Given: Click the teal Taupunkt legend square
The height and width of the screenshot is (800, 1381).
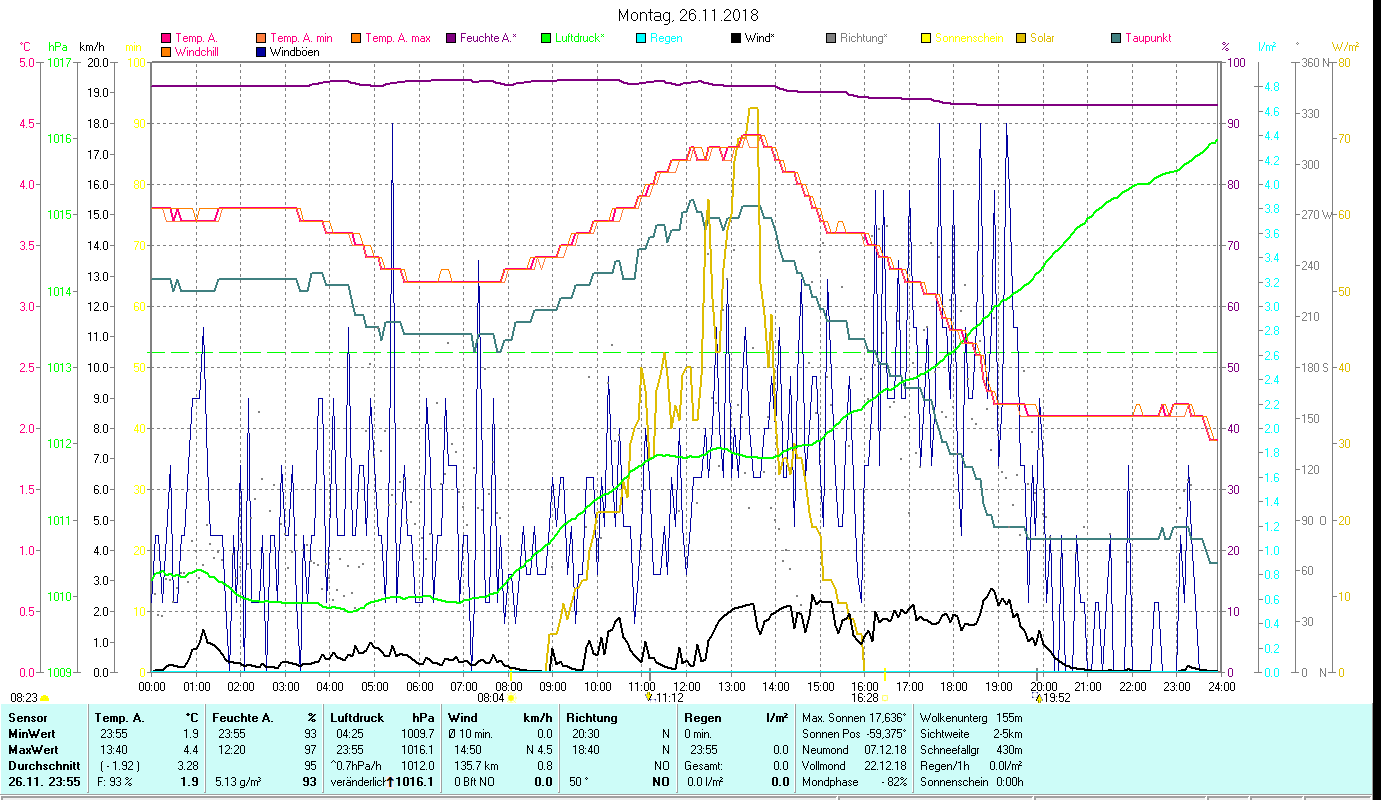Looking at the screenshot, I should tap(1116, 39).
